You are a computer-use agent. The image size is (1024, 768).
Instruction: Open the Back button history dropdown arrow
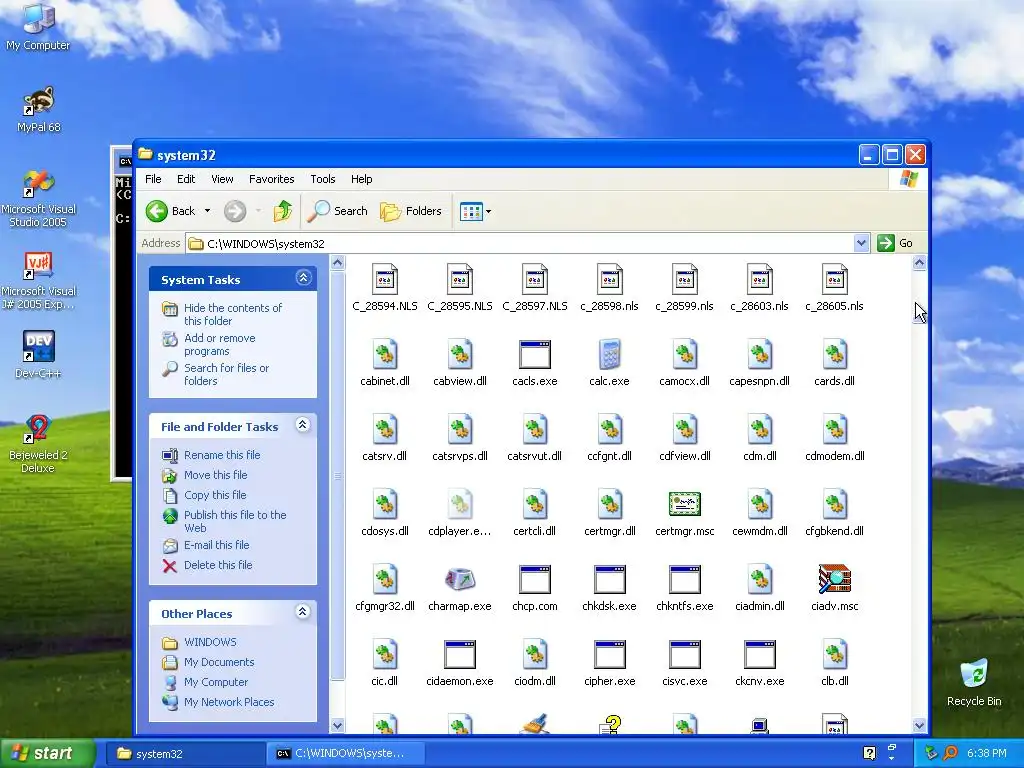(207, 211)
